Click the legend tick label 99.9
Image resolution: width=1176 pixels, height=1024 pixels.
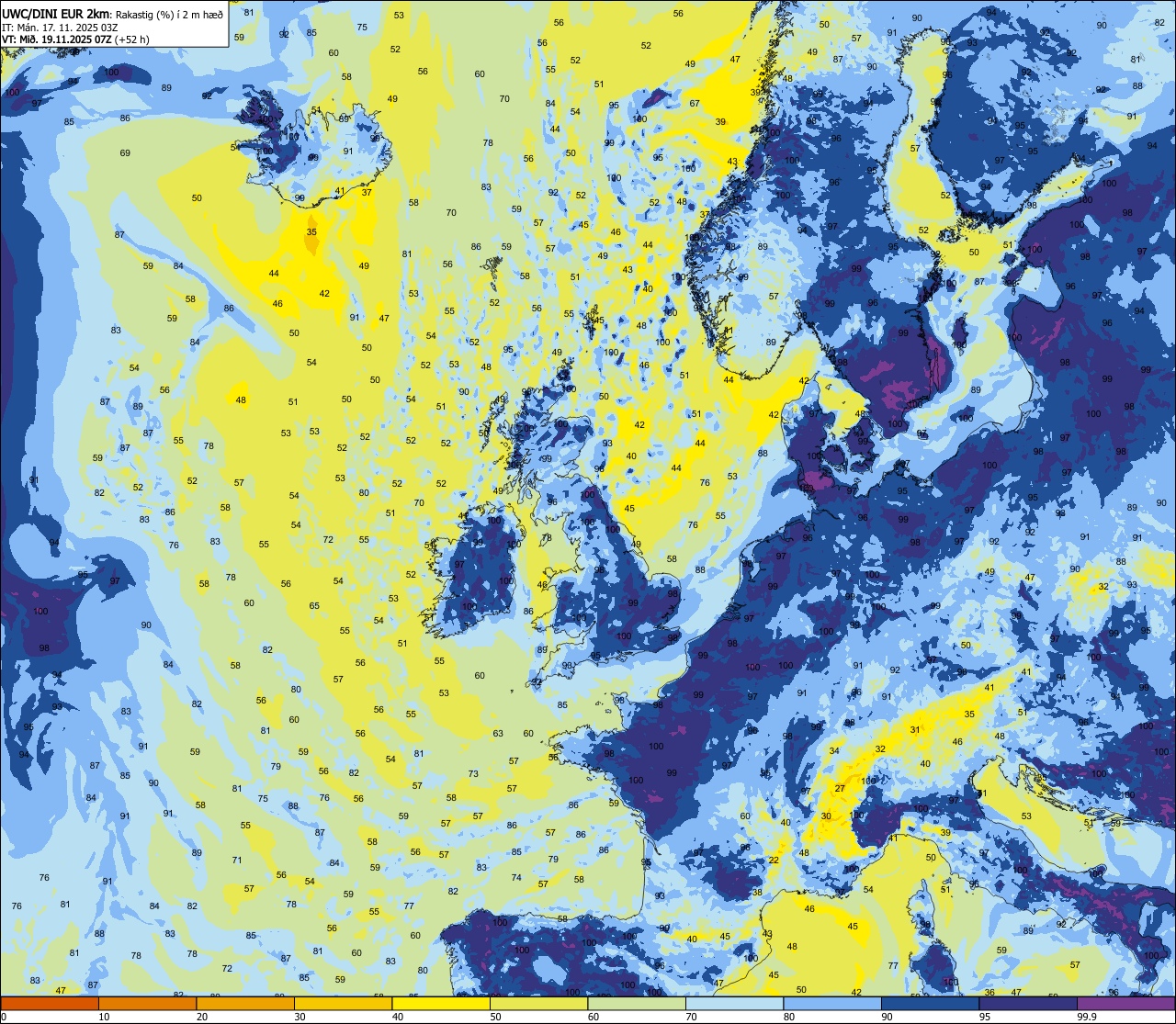tap(1088, 1017)
